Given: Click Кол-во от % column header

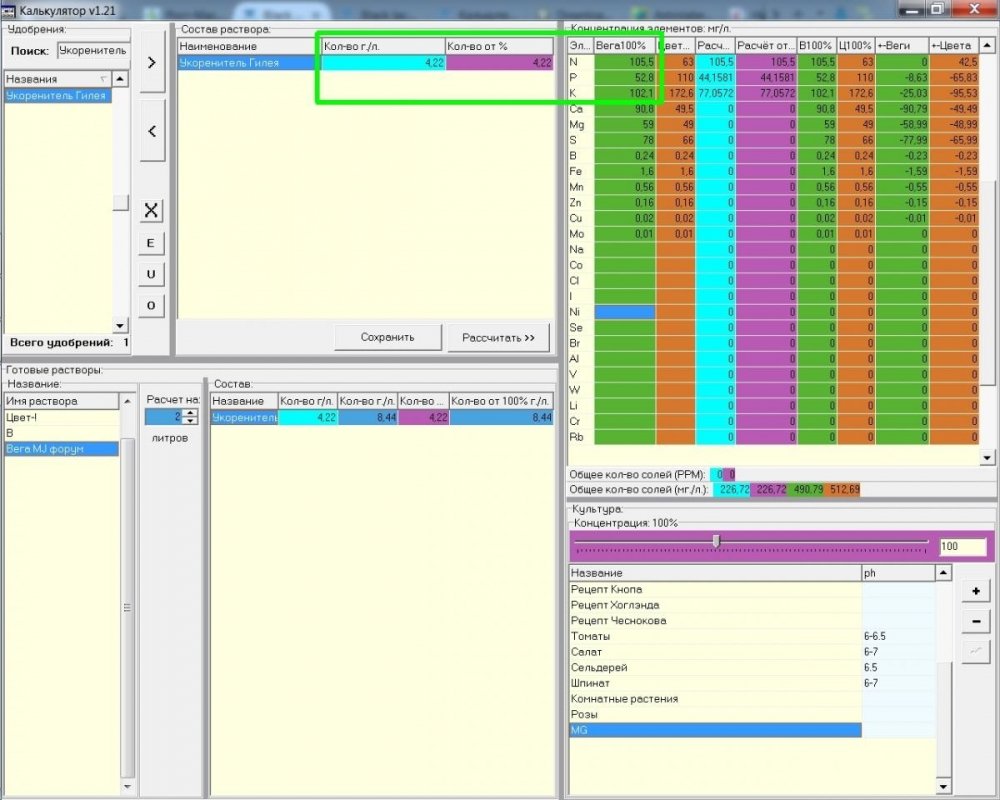Looking at the screenshot, I should coord(499,46).
